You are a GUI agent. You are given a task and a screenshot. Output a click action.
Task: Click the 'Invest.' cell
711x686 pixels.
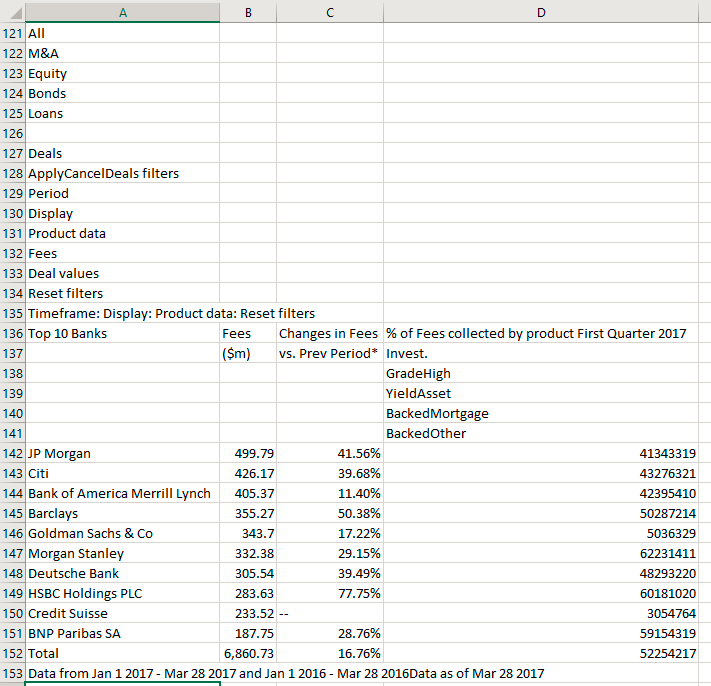pos(541,353)
